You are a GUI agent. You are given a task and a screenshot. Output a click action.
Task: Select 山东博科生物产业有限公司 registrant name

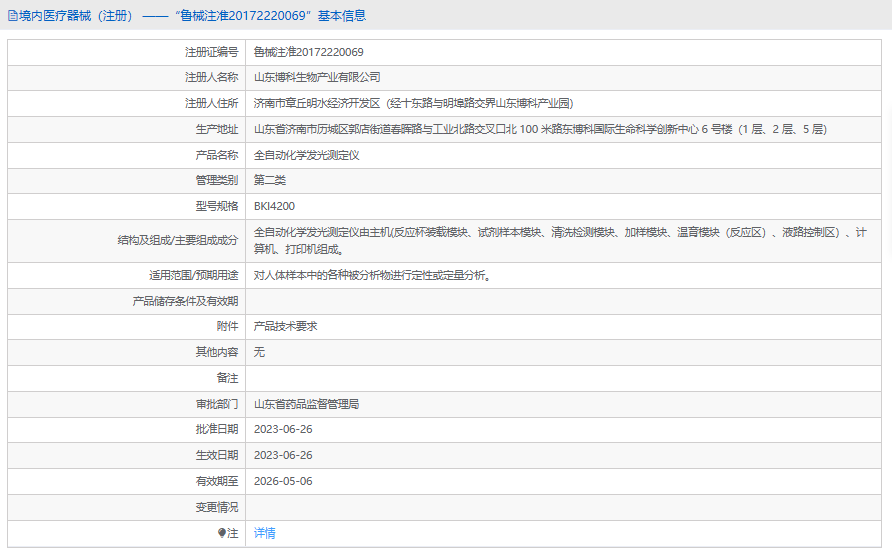point(317,77)
